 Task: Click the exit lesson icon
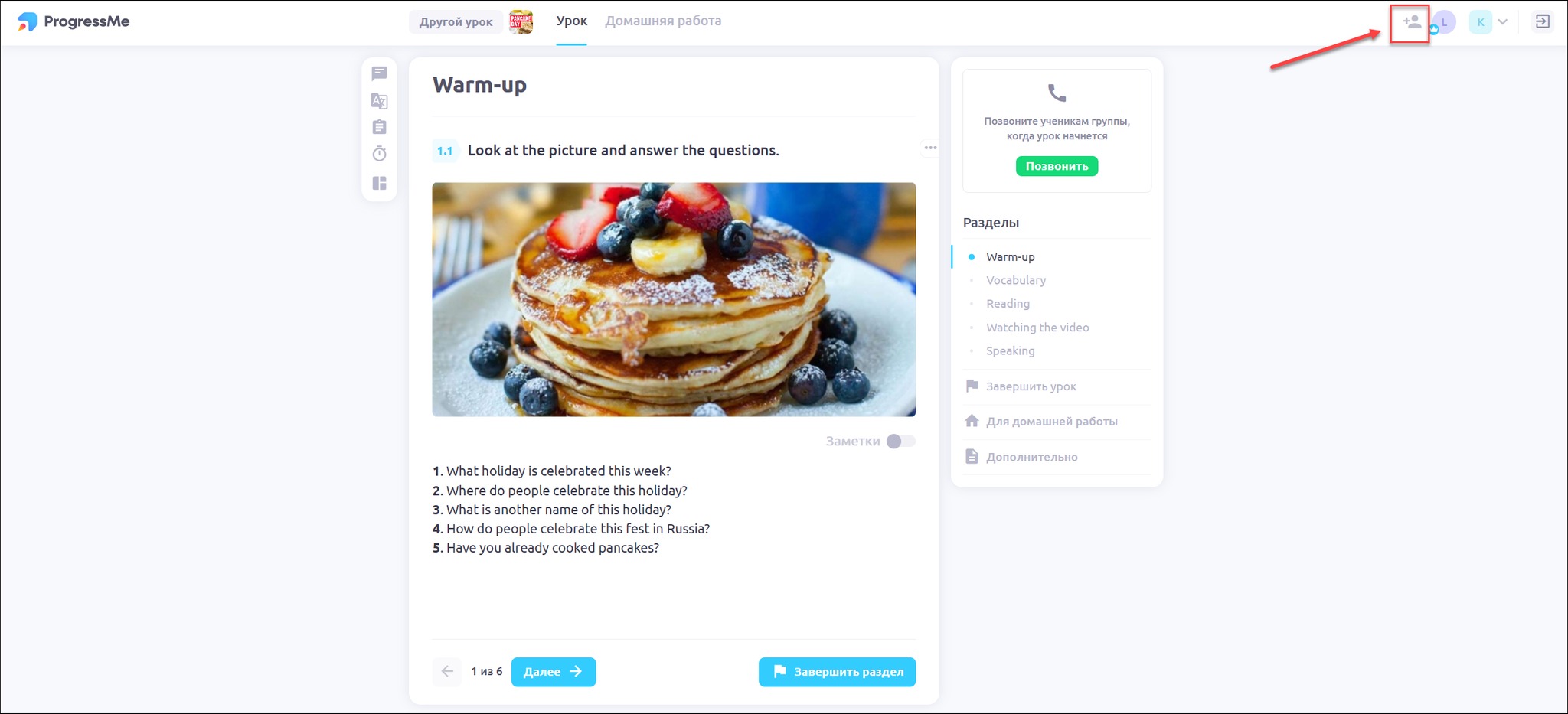pyautogui.click(x=1542, y=21)
